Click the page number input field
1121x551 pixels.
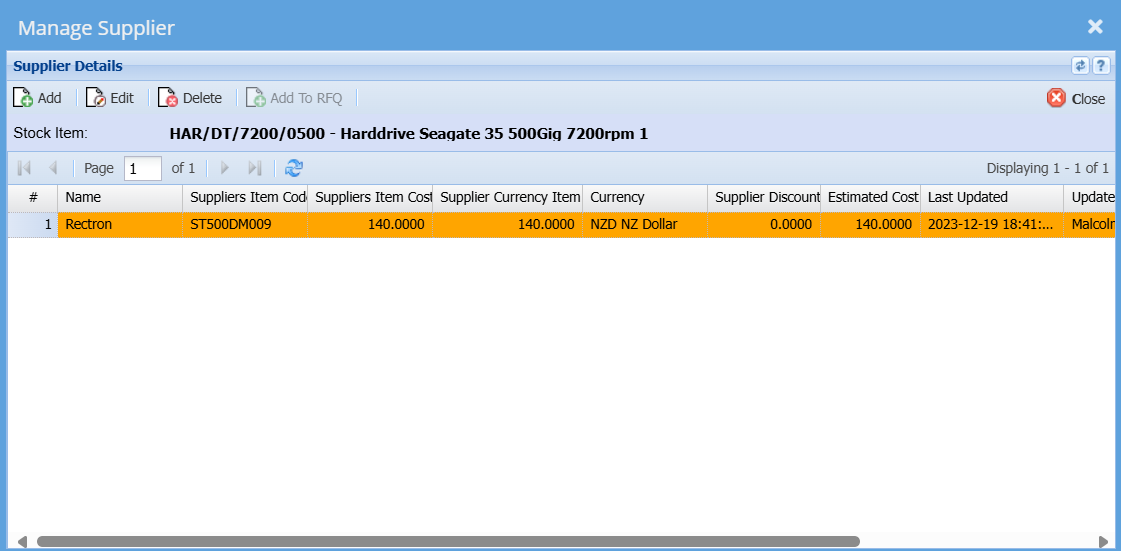click(143, 169)
